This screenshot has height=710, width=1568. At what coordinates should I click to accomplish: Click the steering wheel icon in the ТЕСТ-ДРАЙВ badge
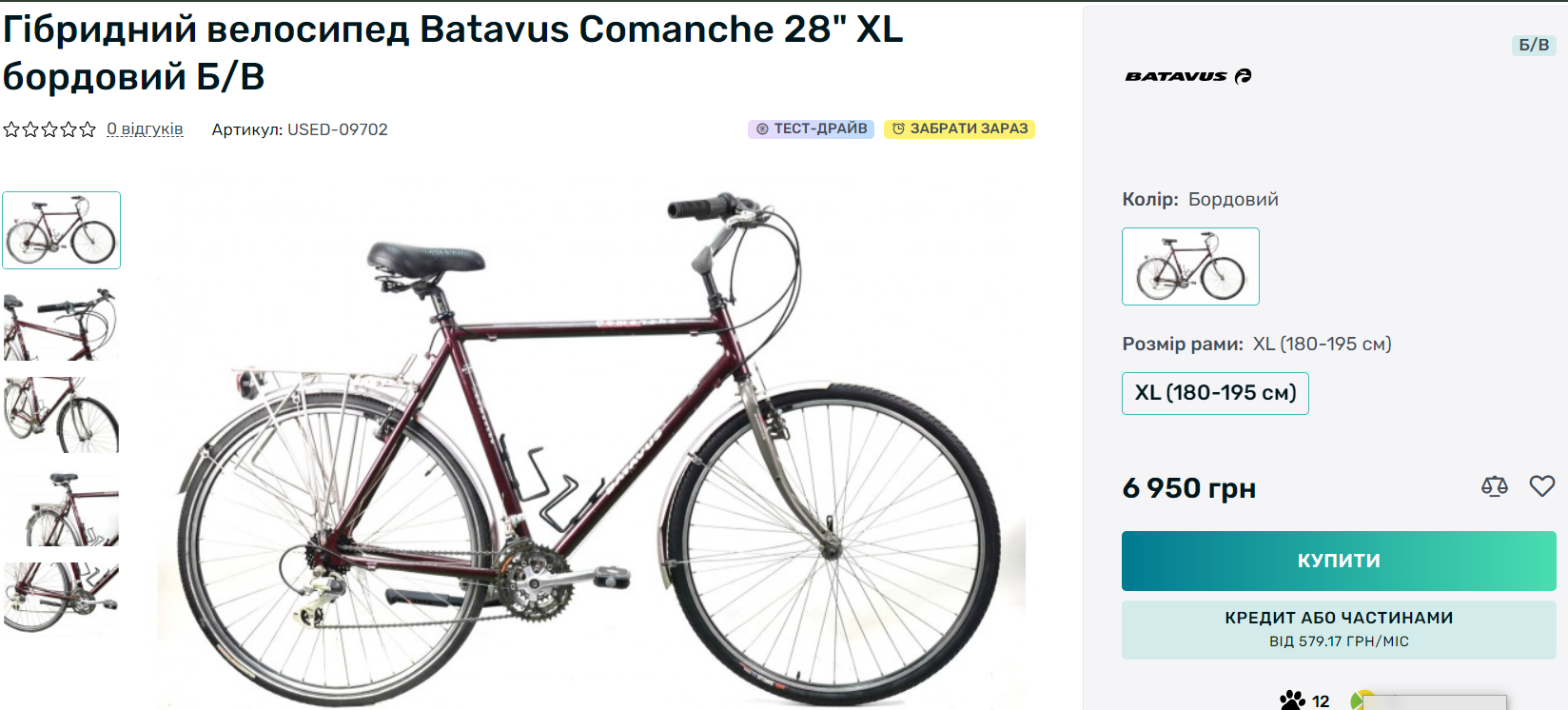(x=762, y=128)
